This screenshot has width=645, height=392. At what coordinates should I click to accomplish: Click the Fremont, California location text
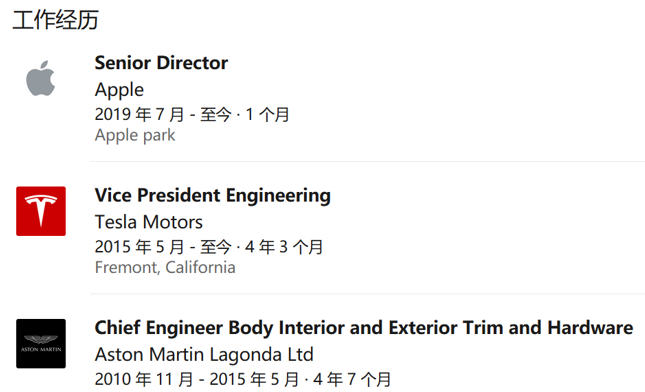(165, 267)
